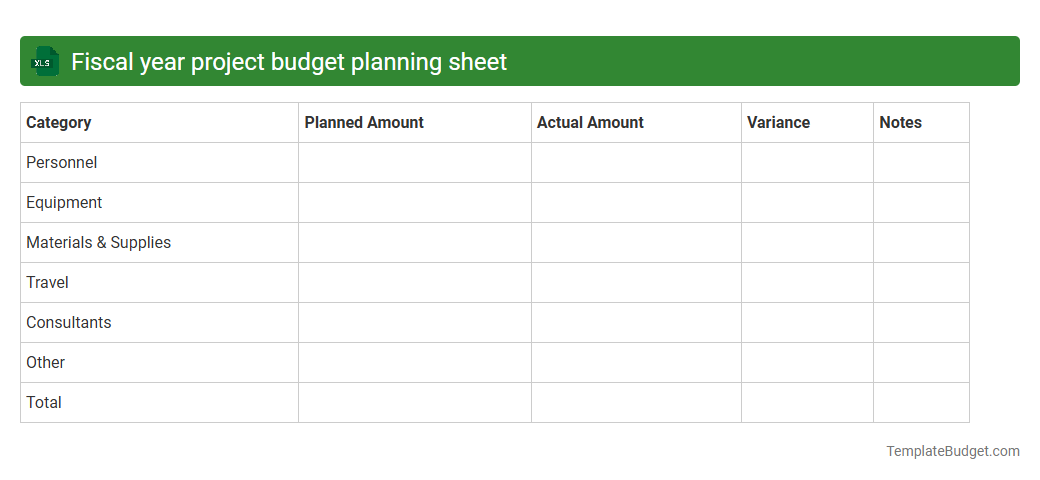Click the 'Actual Amount' column header
The image size is (1040, 480).
coord(636,123)
